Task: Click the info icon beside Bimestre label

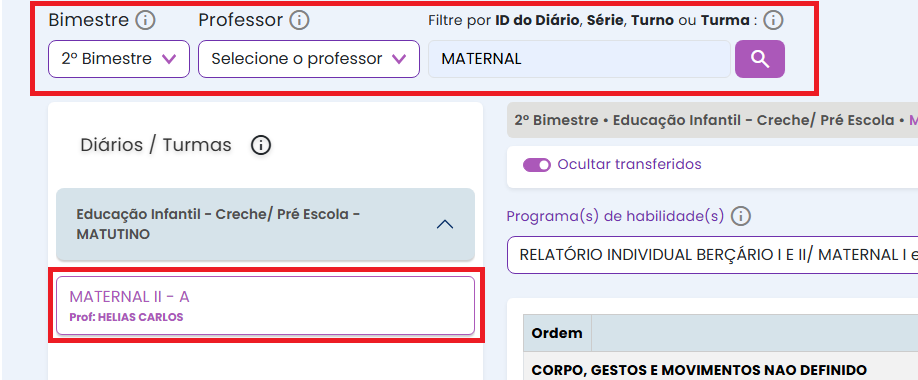Action: (x=145, y=20)
